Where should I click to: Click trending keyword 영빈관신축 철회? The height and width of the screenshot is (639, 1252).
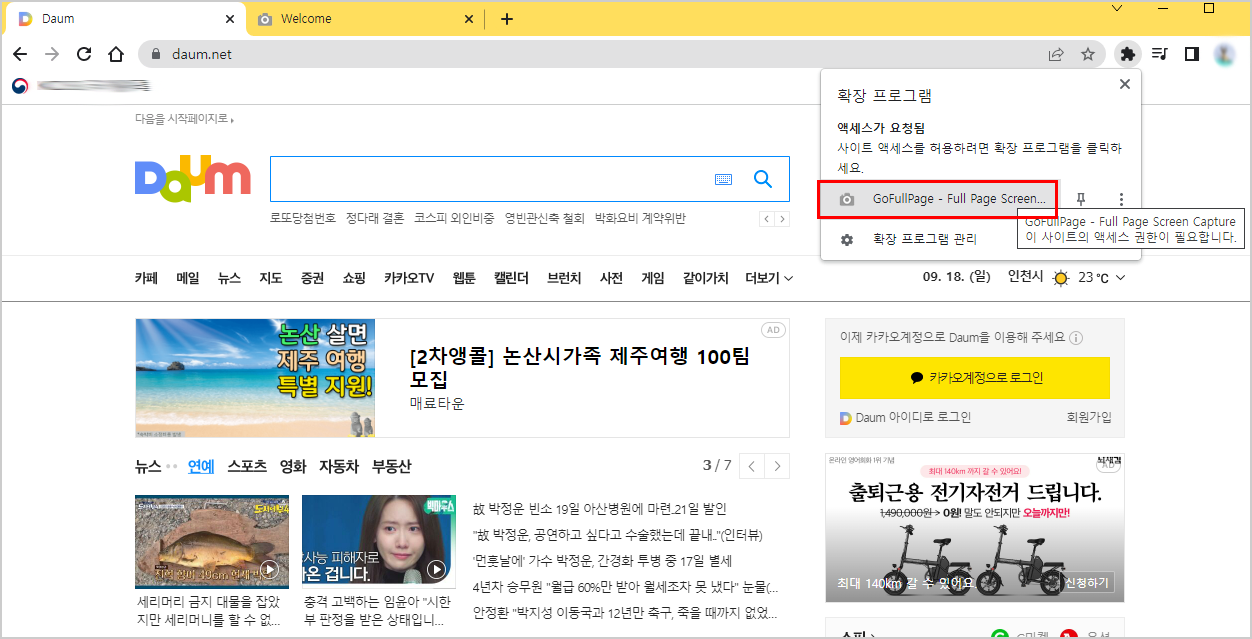click(544, 218)
